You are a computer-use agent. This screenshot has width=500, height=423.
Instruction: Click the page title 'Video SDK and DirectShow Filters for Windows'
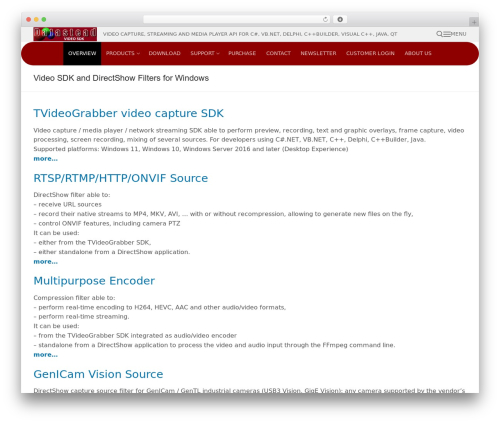click(x=121, y=78)
